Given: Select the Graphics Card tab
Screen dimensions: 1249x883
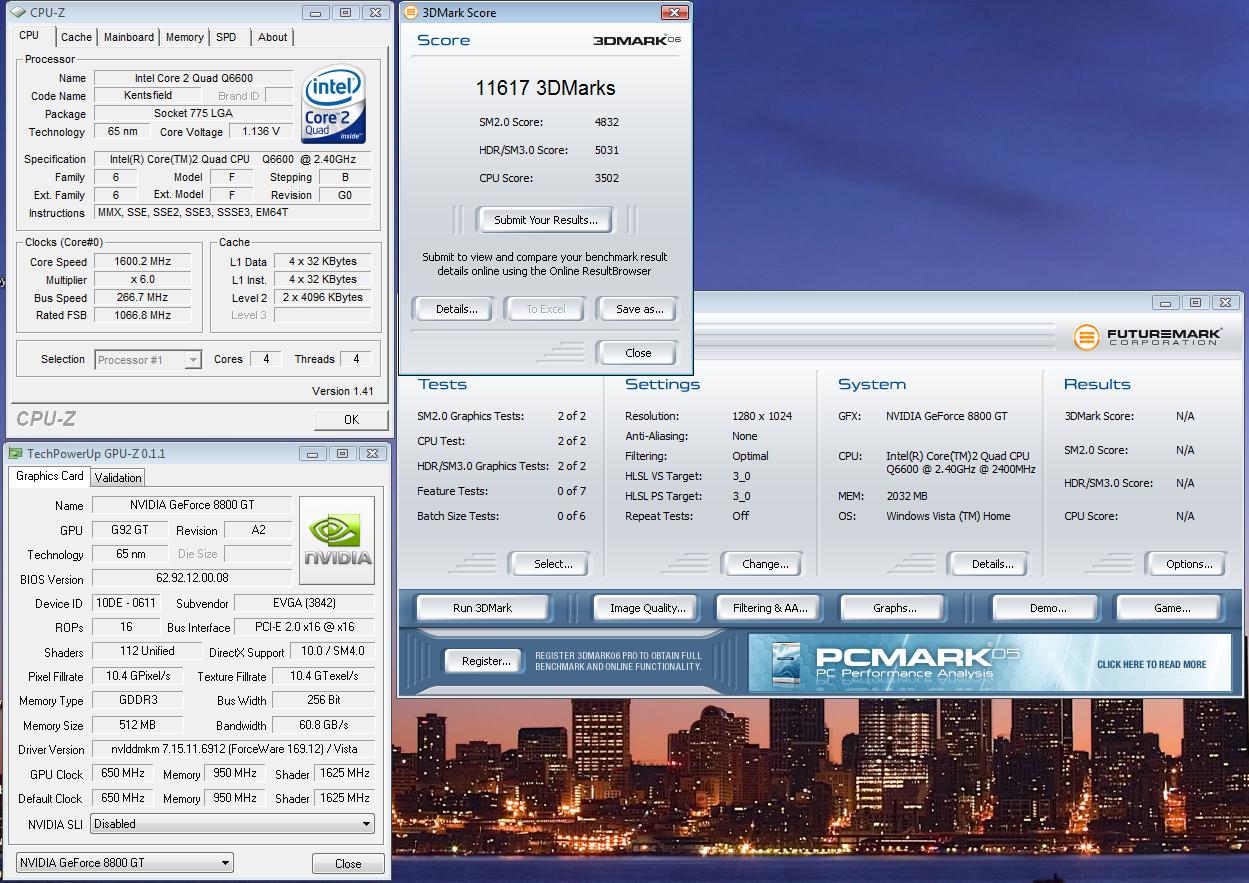Looking at the screenshot, I should 50,476.
